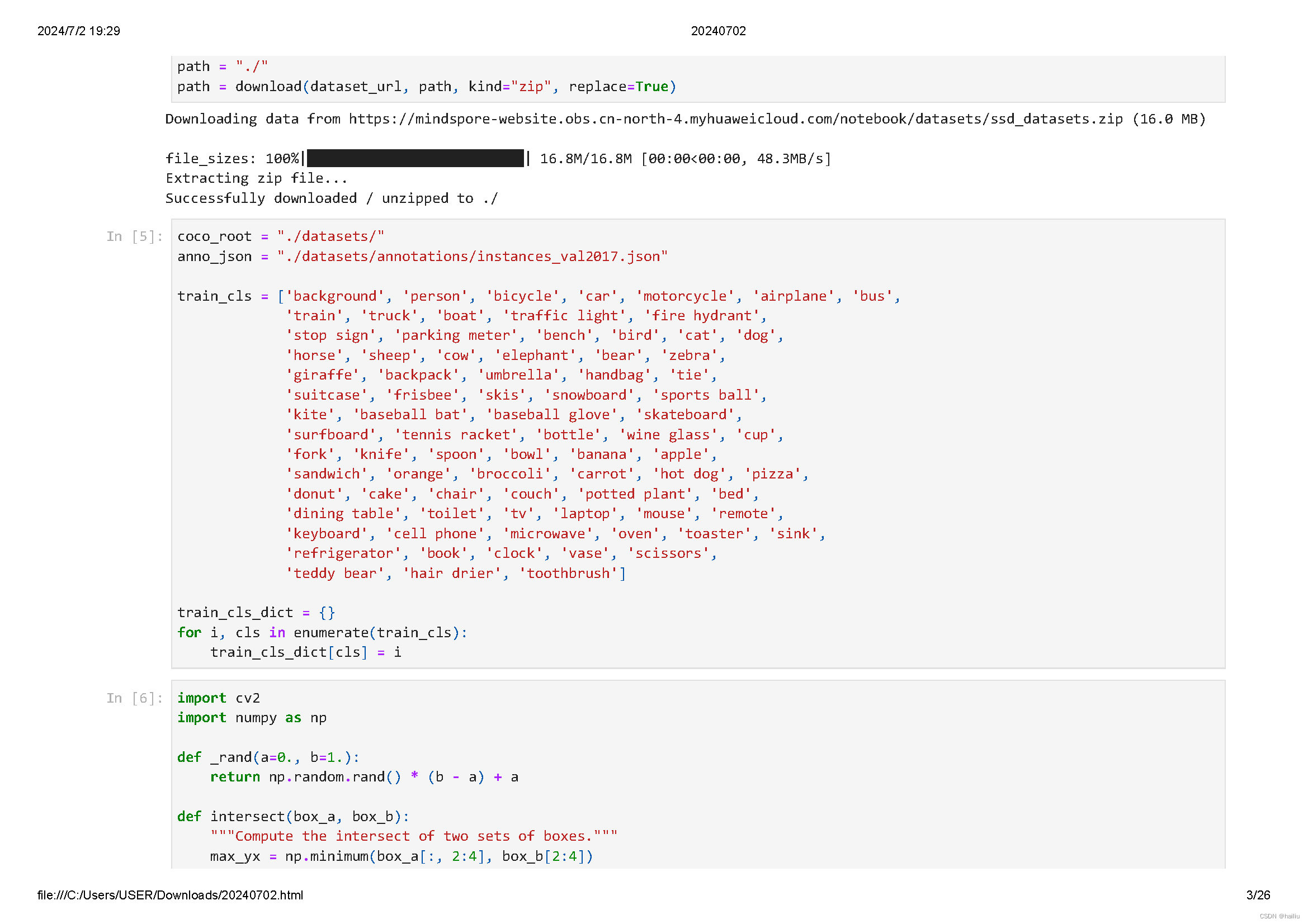This screenshot has height=924, width=1308.
Task: Click the In [5] cell prompt
Action: 134,236
